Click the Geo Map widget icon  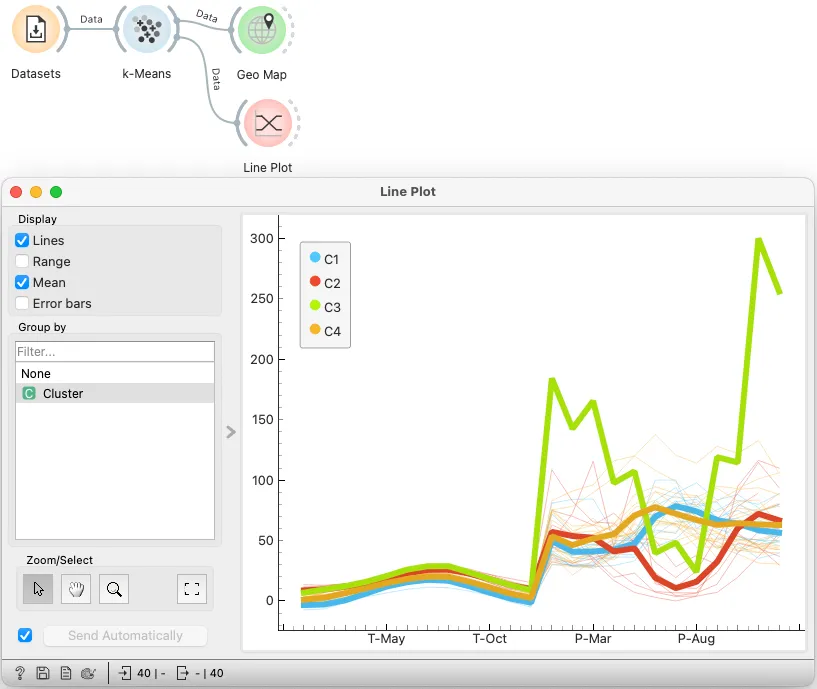[x=262, y=30]
